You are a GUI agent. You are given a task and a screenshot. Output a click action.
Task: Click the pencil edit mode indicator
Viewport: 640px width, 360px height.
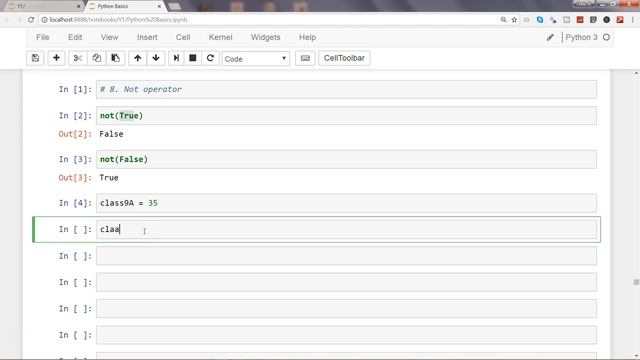550,37
